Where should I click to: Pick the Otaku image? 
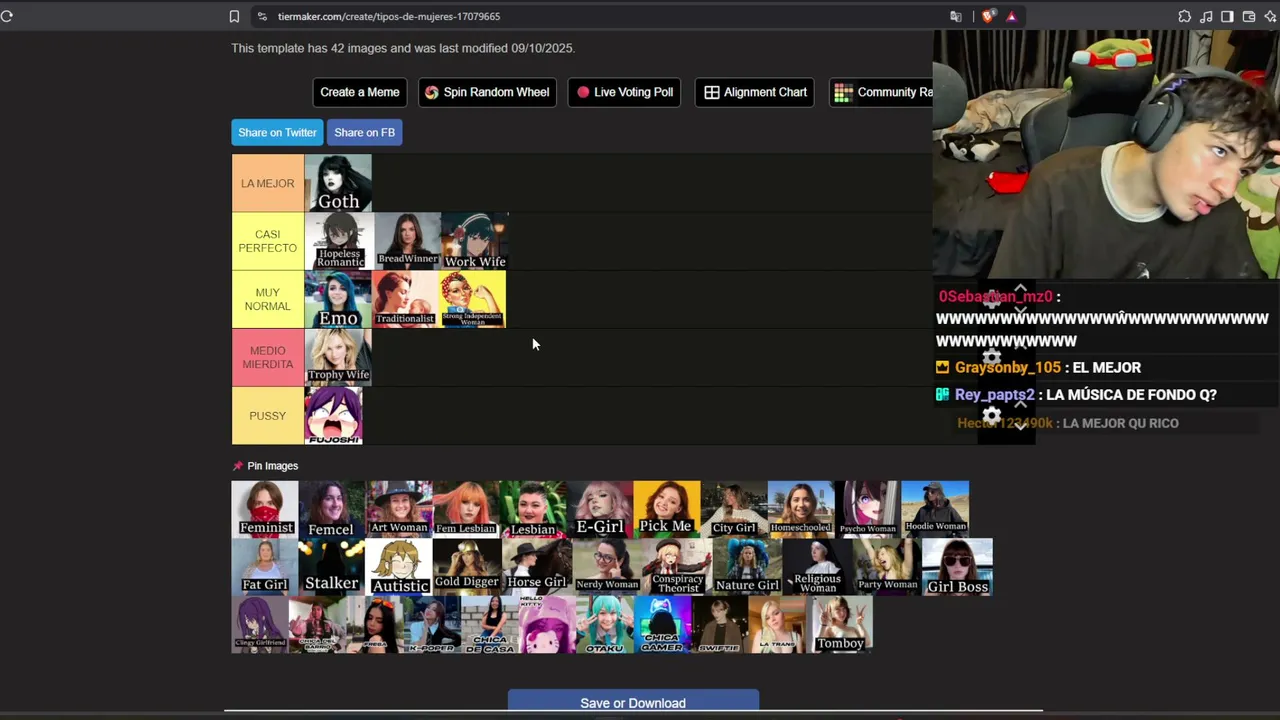605,625
